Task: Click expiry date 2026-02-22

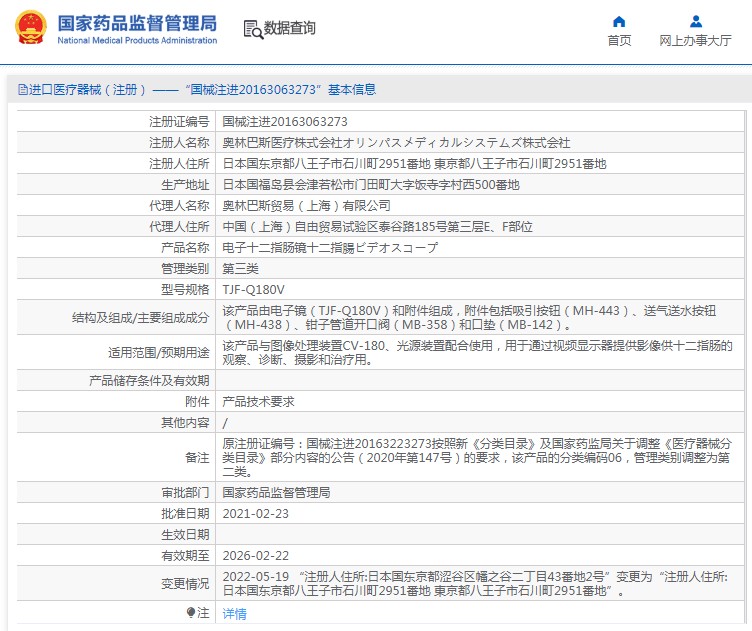Action: tap(256, 556)
